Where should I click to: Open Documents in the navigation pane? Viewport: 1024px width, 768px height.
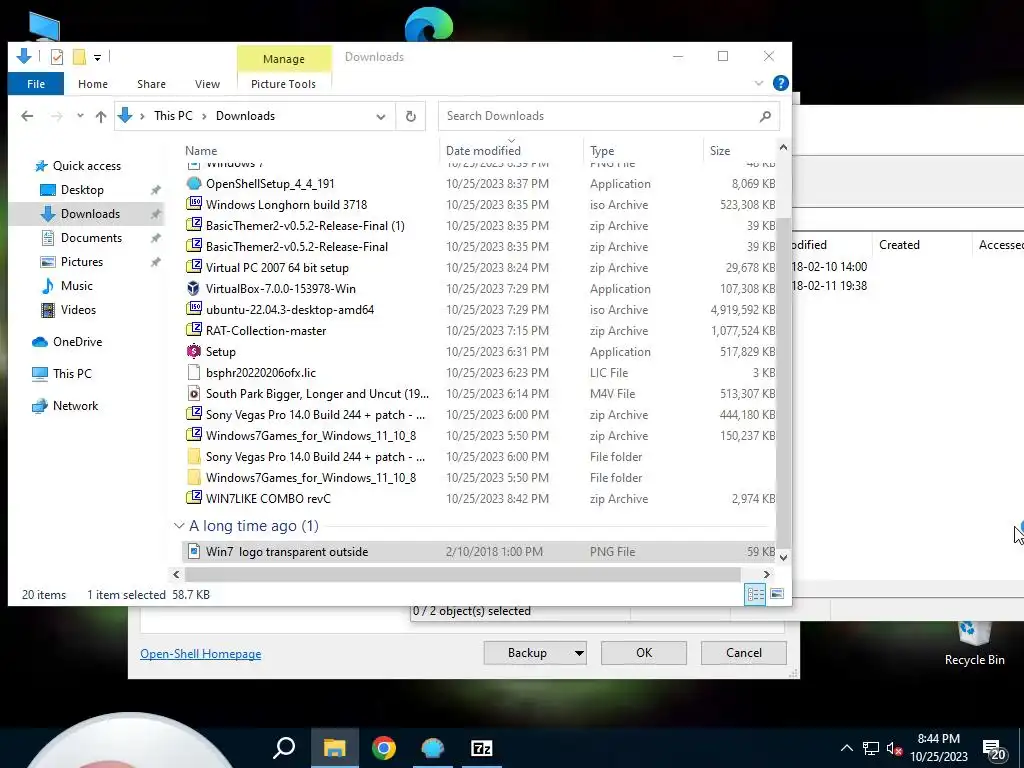point(91,238)
